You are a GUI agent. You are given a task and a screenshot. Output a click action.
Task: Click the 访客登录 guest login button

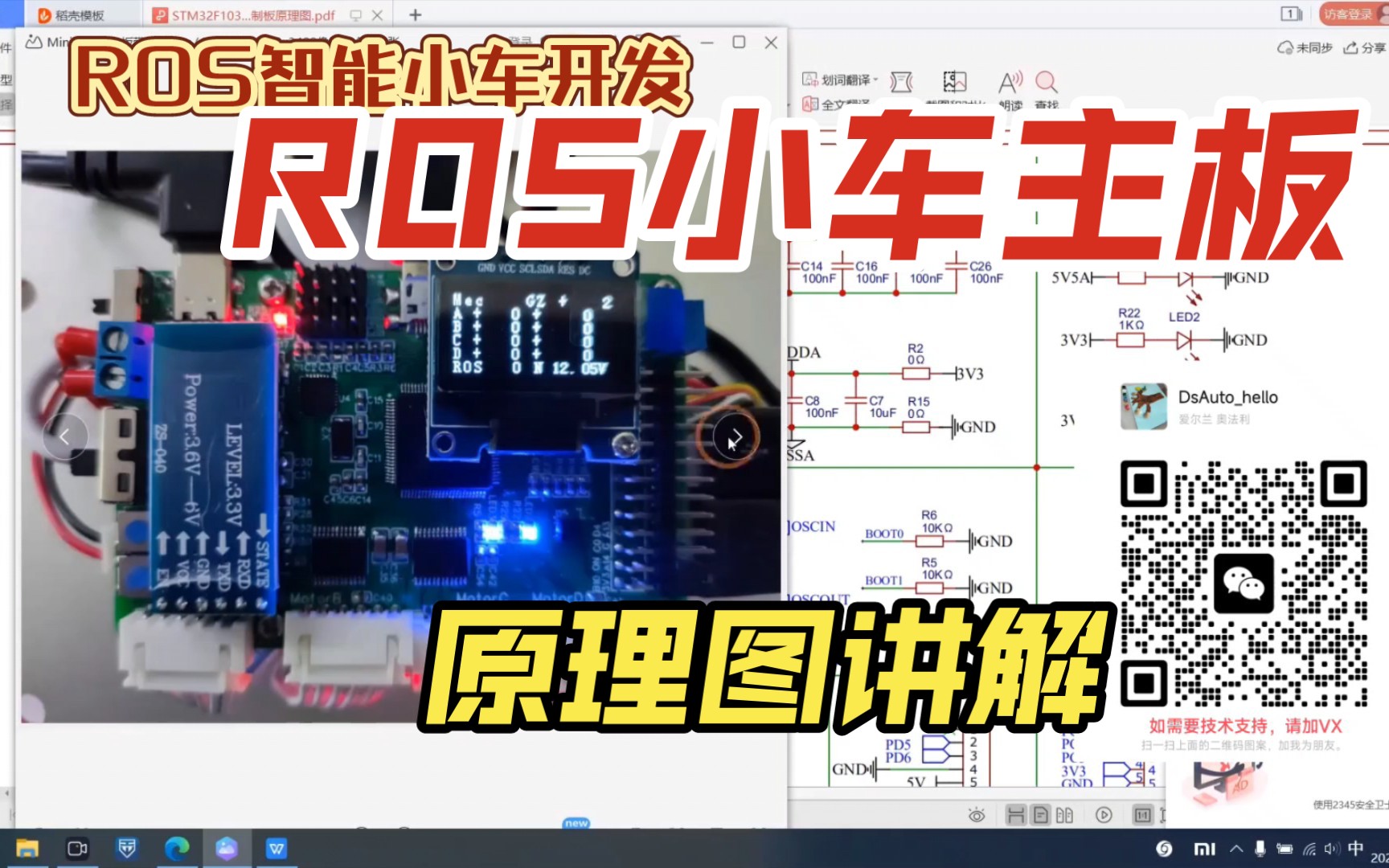click(1353, 14)
